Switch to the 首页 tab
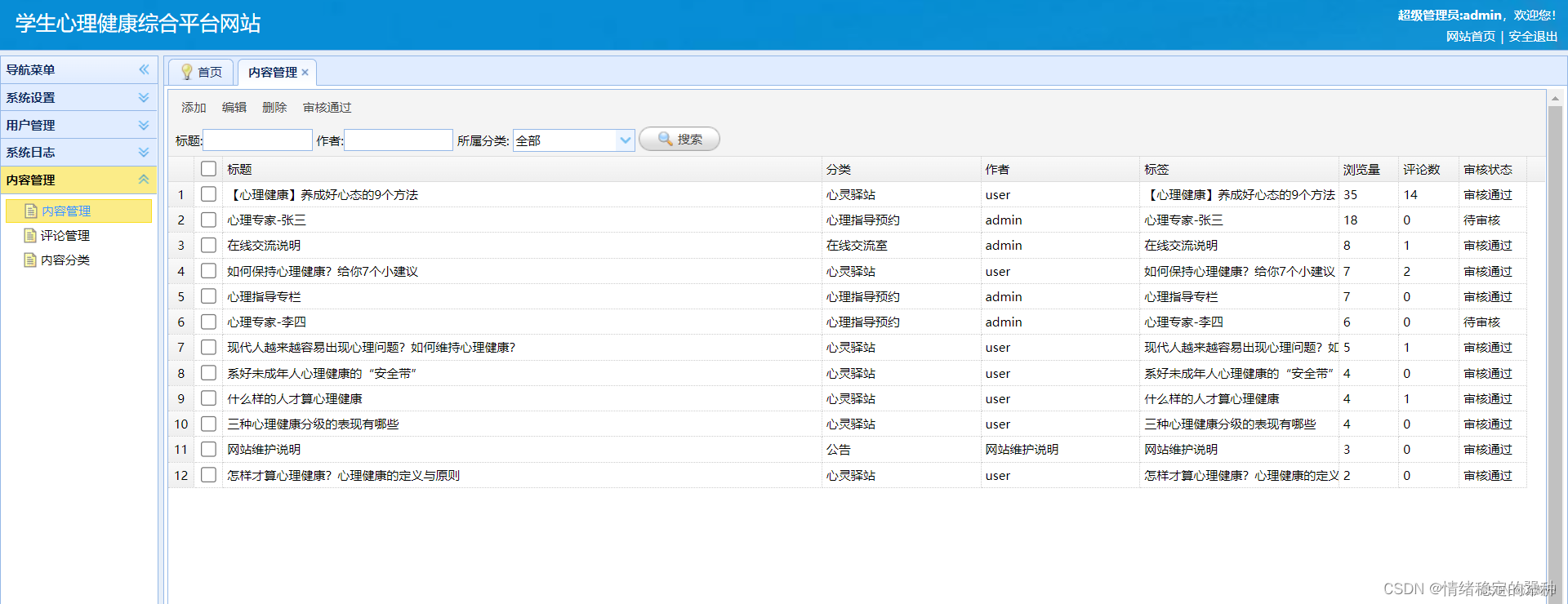 point(201,72)
